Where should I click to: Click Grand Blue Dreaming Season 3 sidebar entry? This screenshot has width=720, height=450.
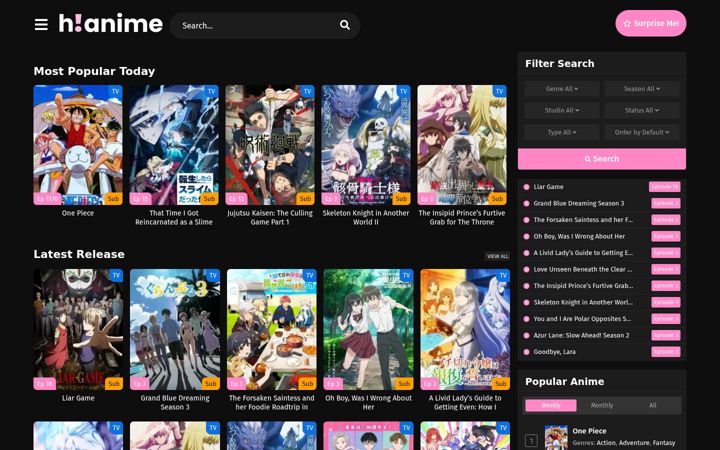pyautogui.click(x=579, y=203)
